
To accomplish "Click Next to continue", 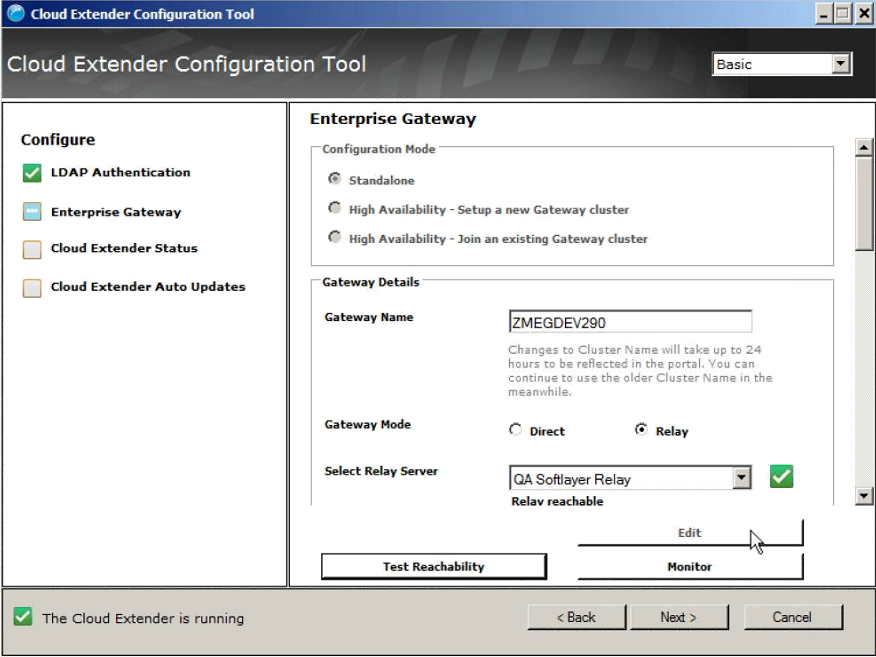I will (x=679, y=617).
